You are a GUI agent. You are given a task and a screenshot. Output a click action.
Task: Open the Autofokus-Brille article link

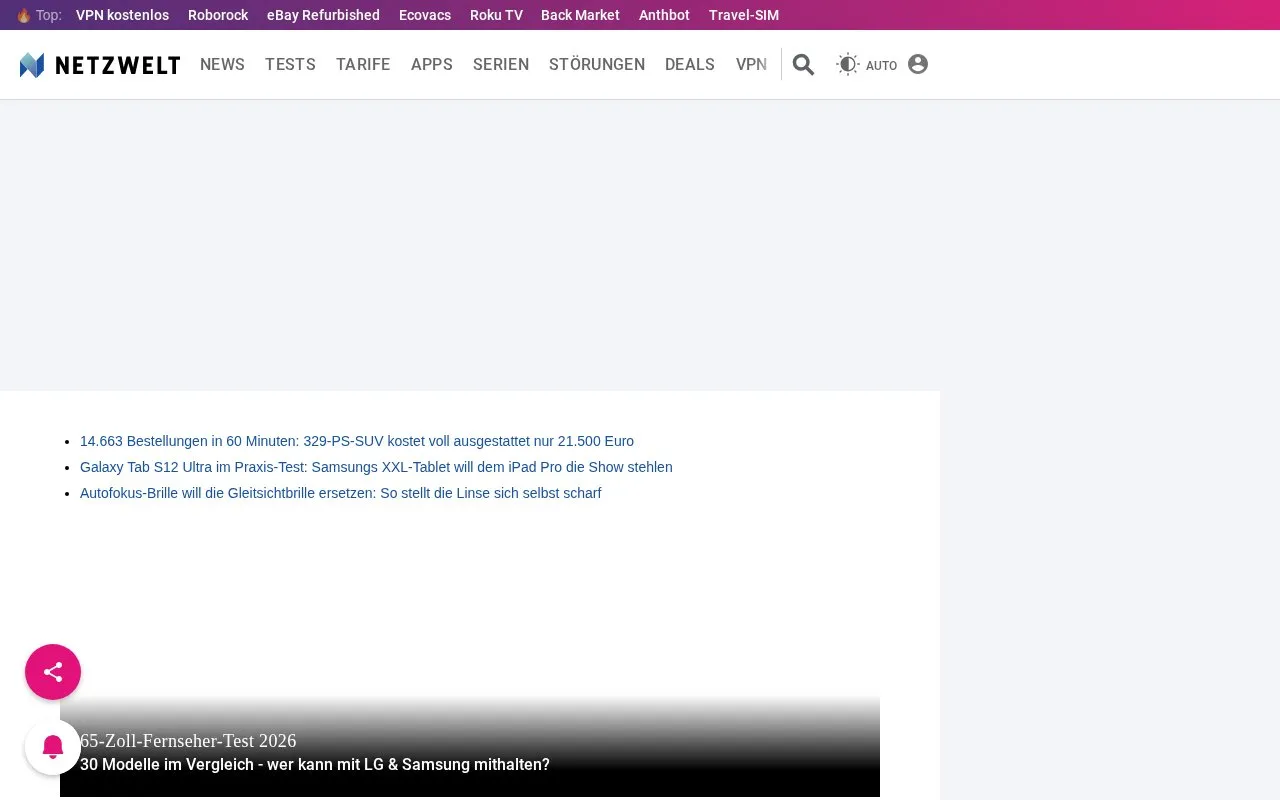pyautogui.click(x=340, y=493)
